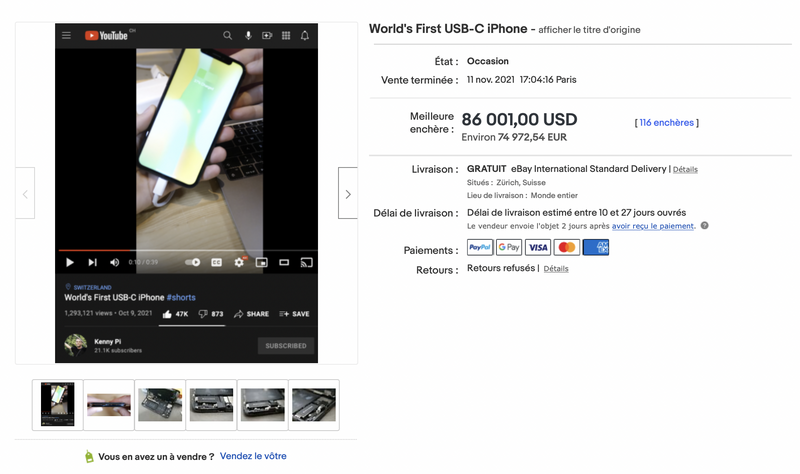This screenshot has height=474, width=800.
Task: Click the Mastercard payment icon
Action: pyautogui.click(x=567, y=247)
